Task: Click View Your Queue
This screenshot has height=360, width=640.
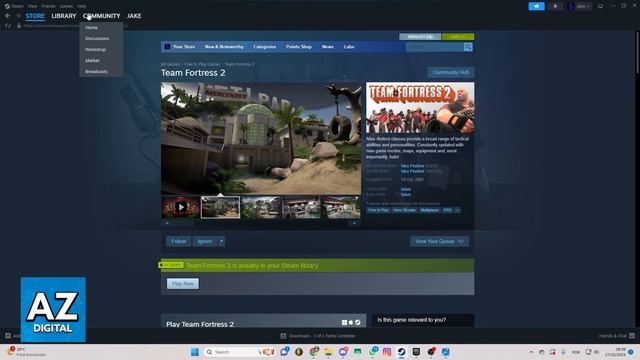Action: 439,241
